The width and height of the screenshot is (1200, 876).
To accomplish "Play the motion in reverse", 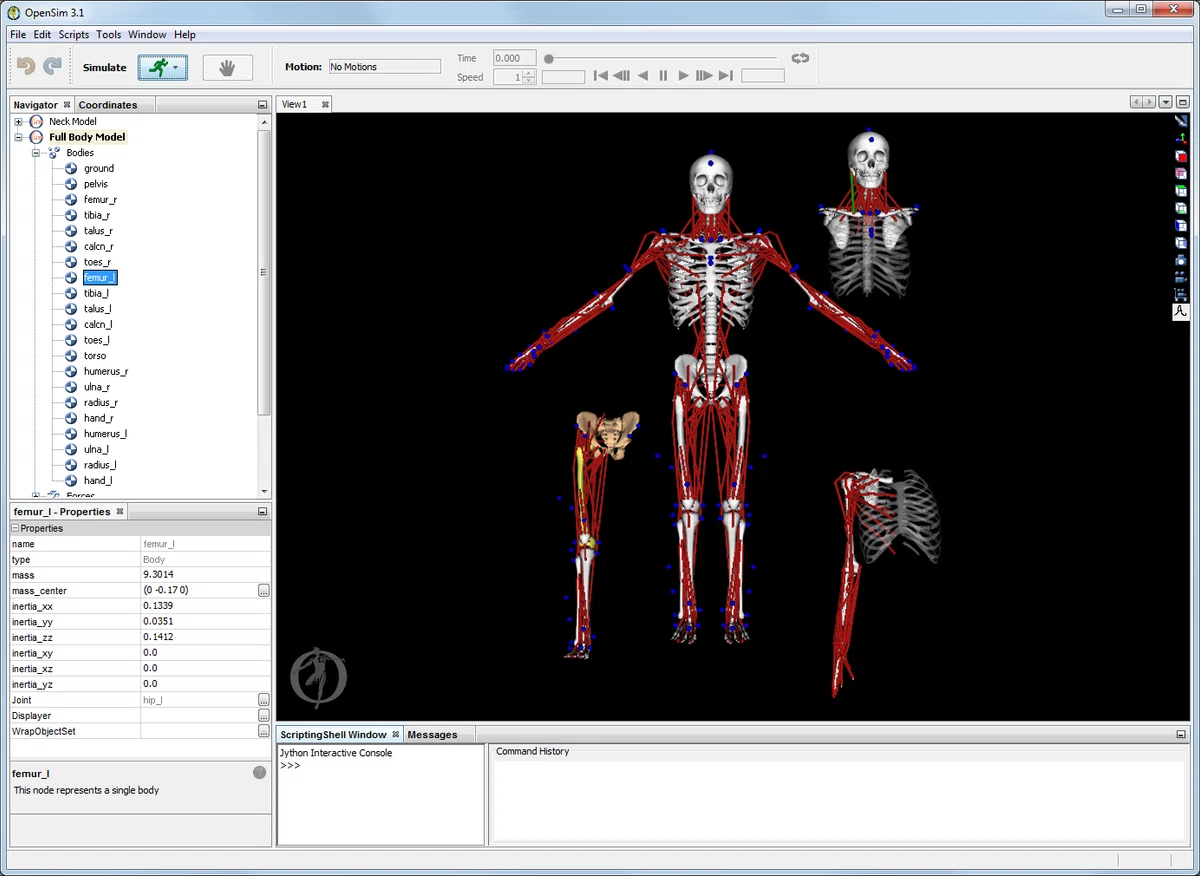I will coord(643,76).
